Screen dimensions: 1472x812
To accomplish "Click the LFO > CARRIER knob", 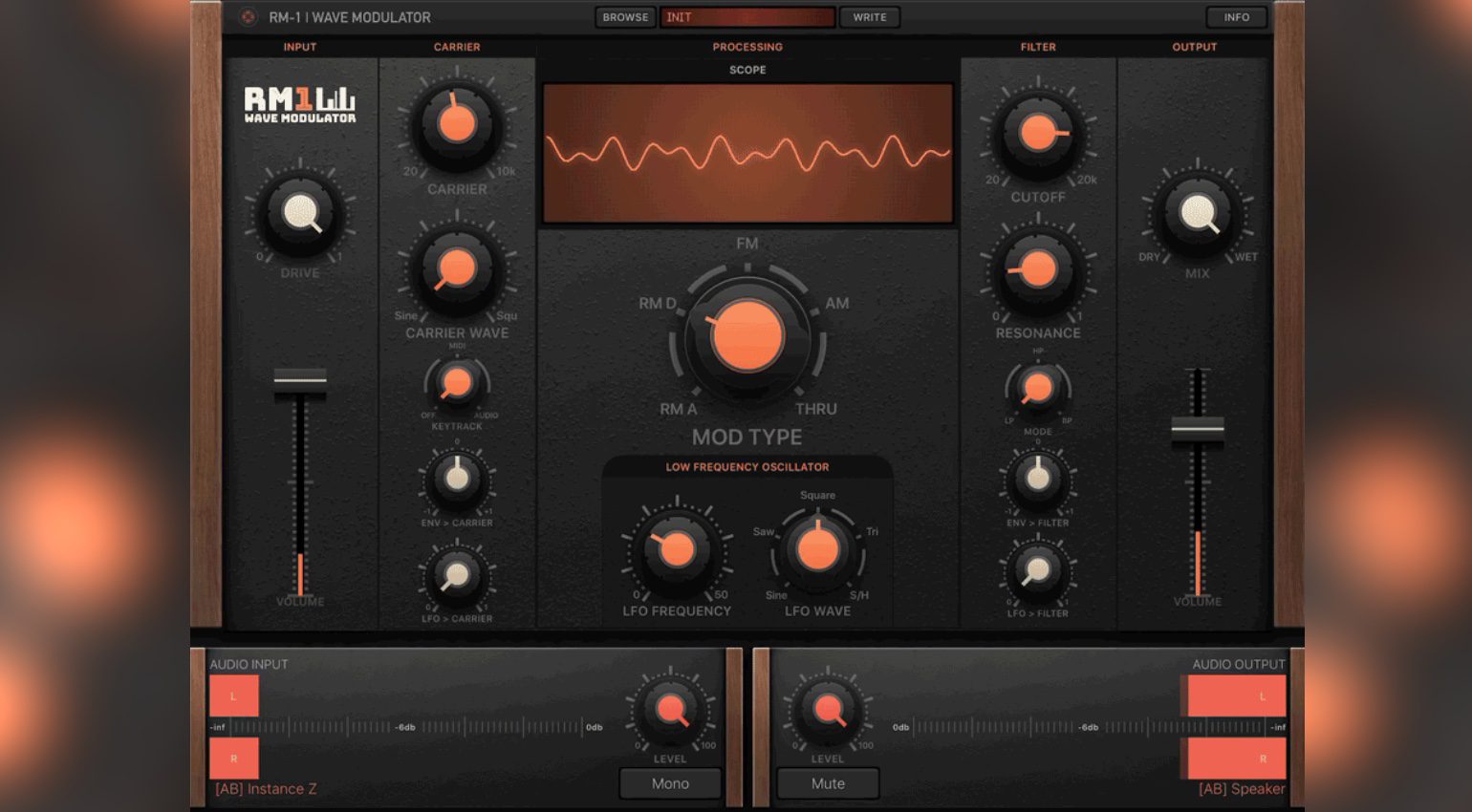I will 457,574.
